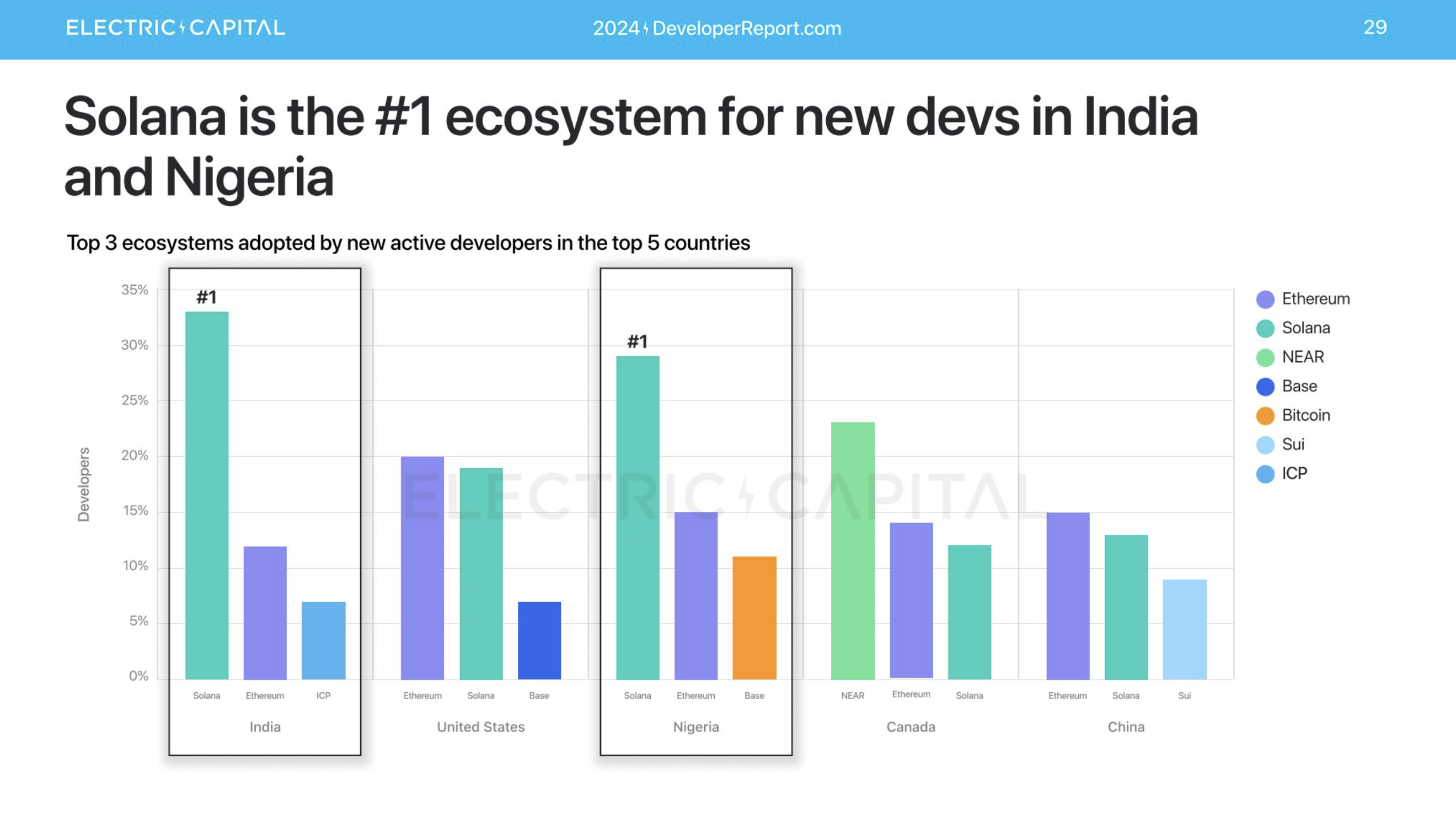Image resolution: width=1456 pixels, height=813 pixels.
Task: Click India's tall Solana bar
Action: point(207,495)
